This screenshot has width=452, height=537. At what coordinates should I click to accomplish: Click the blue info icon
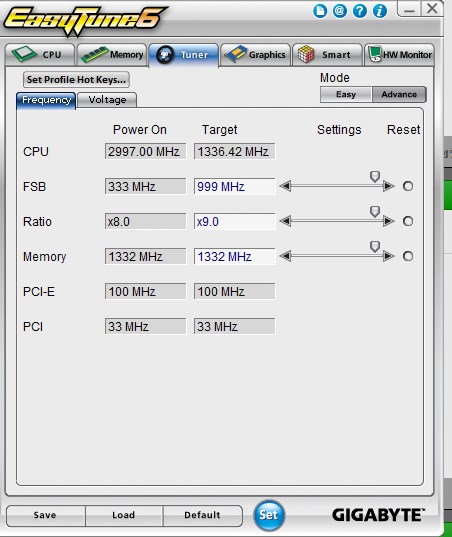(379, 11)
